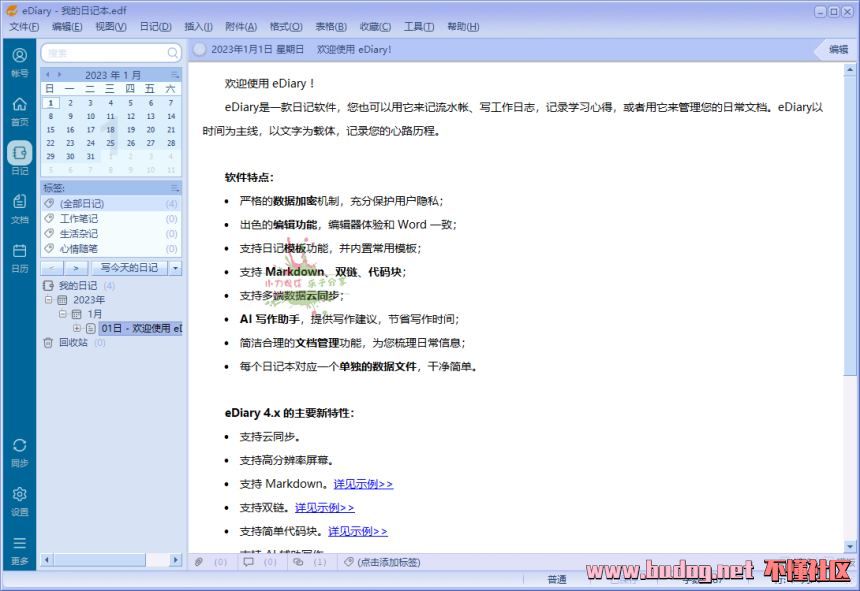Open the 简单代码块 详见示例 link

(358, 531)
